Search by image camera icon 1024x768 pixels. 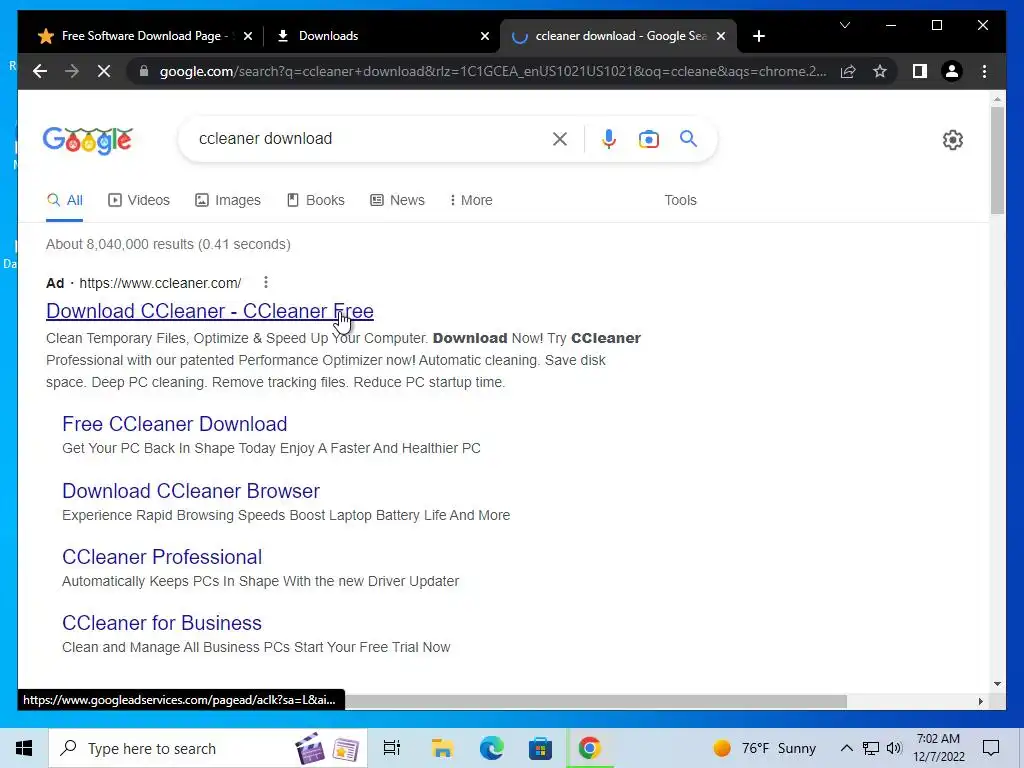(x=648, y=138)
